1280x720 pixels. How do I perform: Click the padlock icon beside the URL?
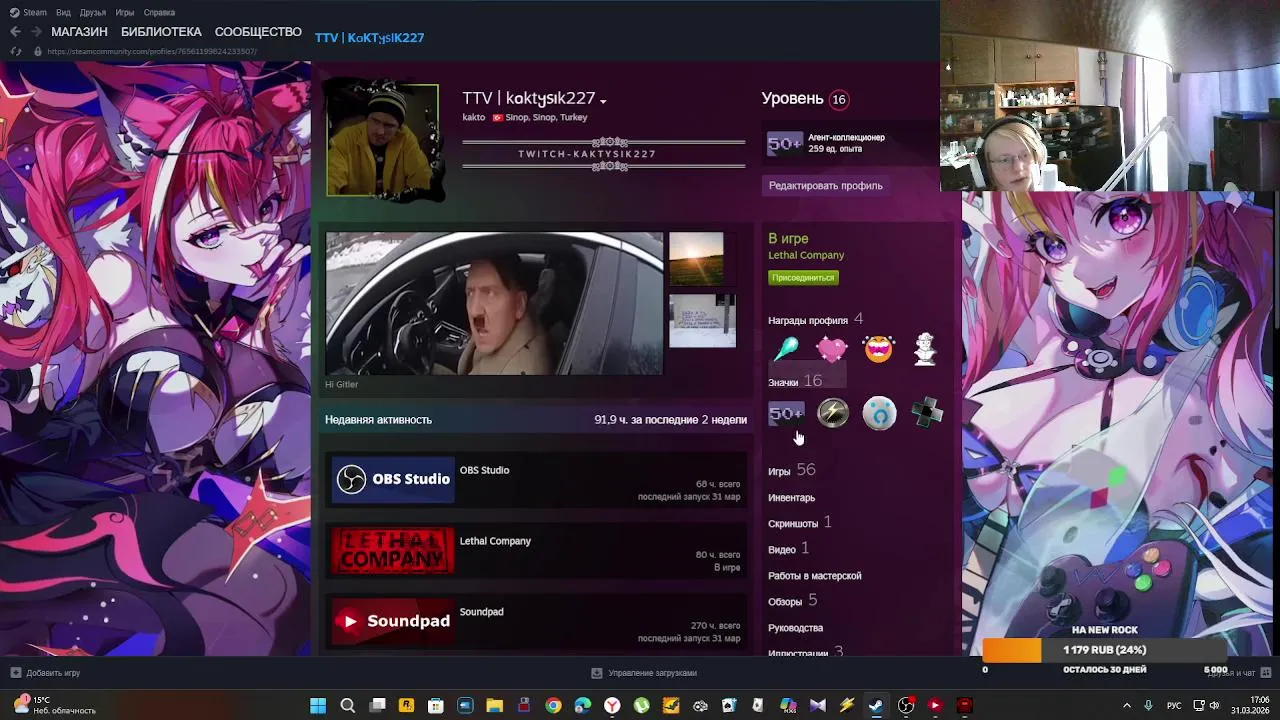(x=38, y=51)
